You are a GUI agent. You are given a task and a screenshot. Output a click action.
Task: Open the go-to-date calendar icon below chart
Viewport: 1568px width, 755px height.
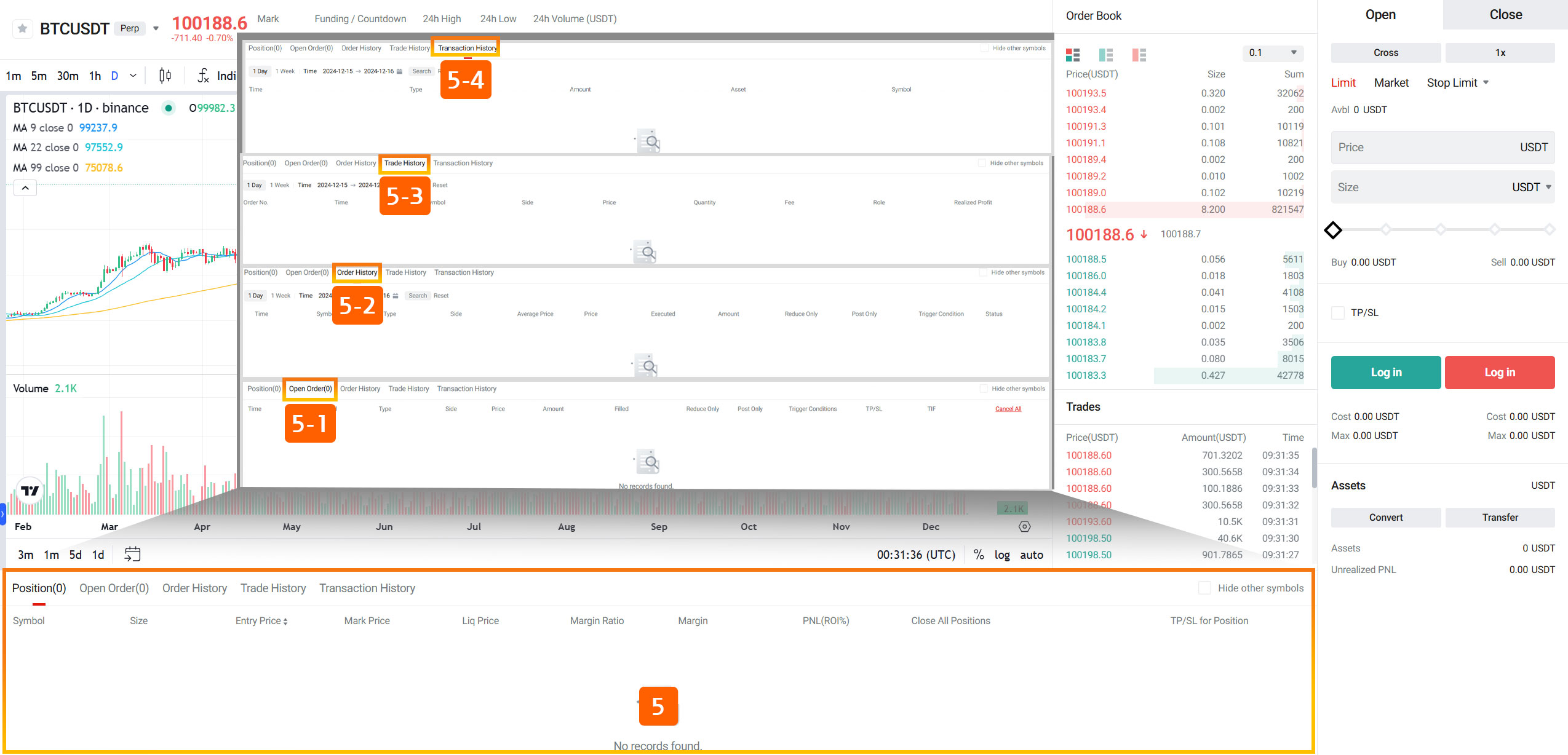pos(132,554)
